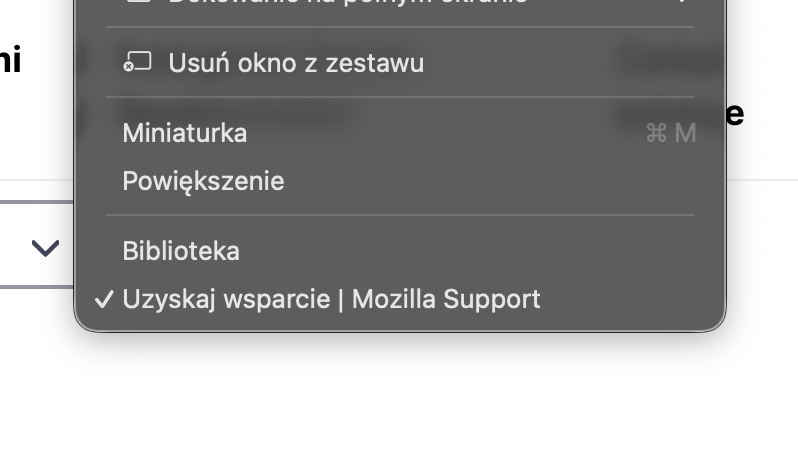
Task: Select Miniaturka from the window menu
Action: tap(400, 133)
